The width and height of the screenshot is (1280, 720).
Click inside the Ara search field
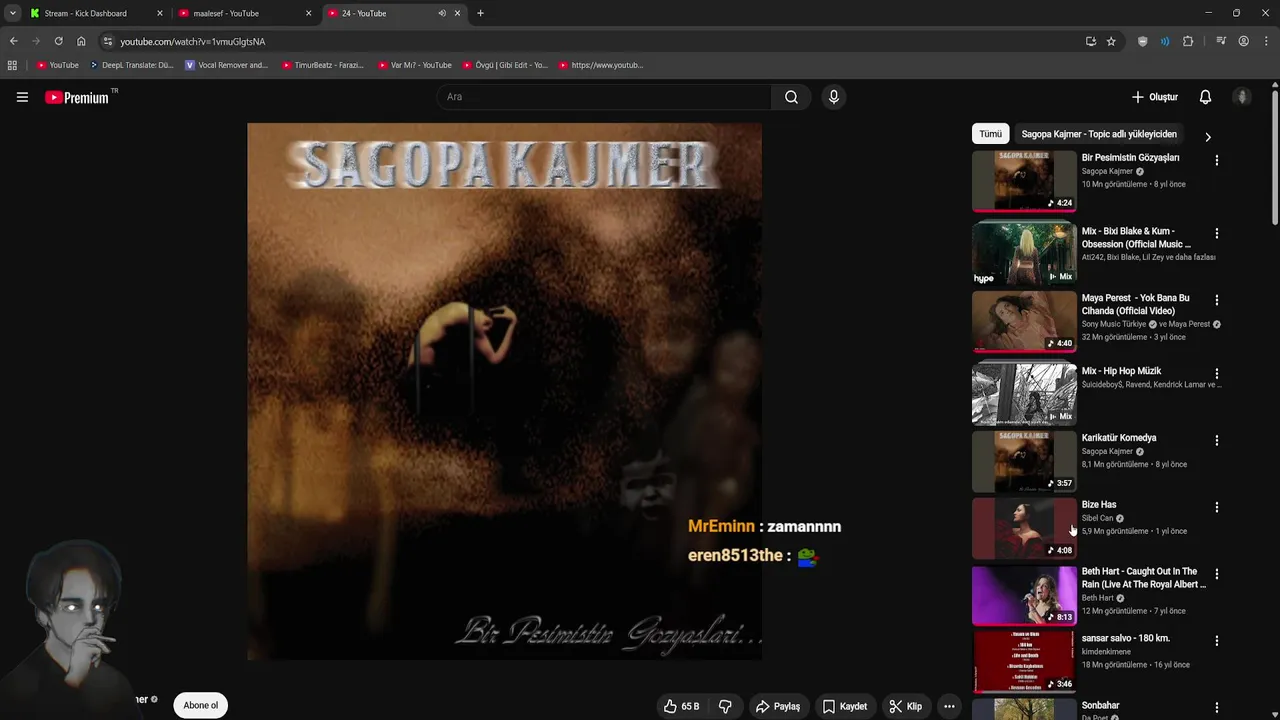pyautogui.click(x=604, y=97)
